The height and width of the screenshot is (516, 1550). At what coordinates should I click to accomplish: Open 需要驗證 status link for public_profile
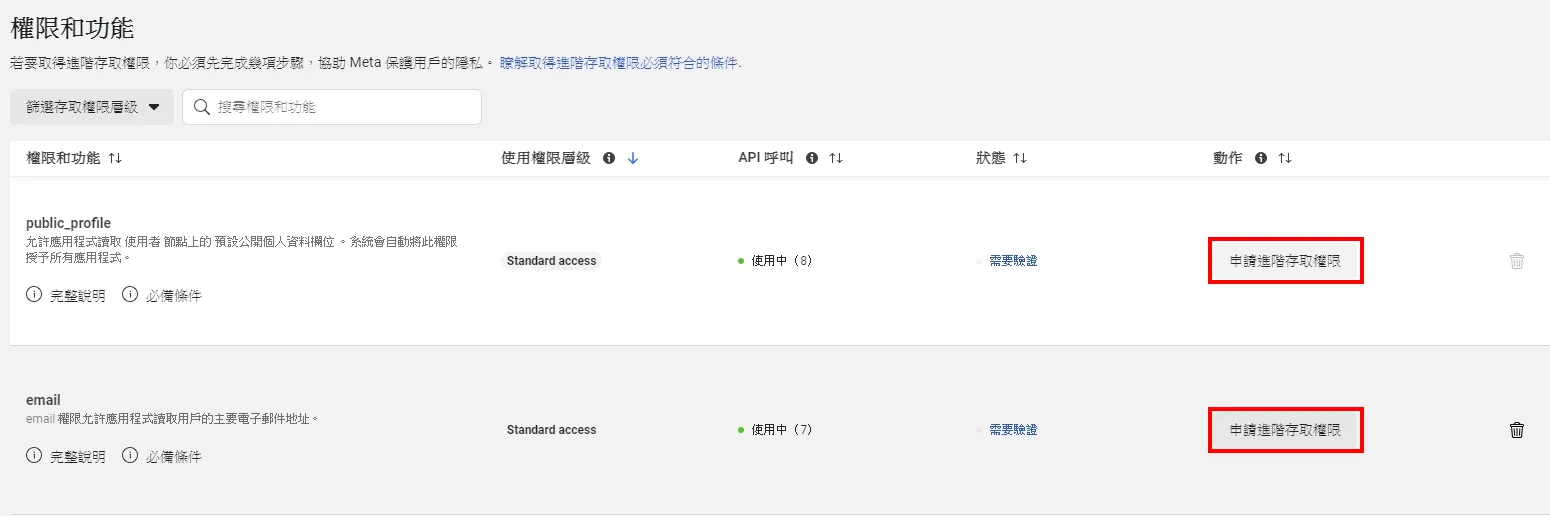[x=1012, y=261]
